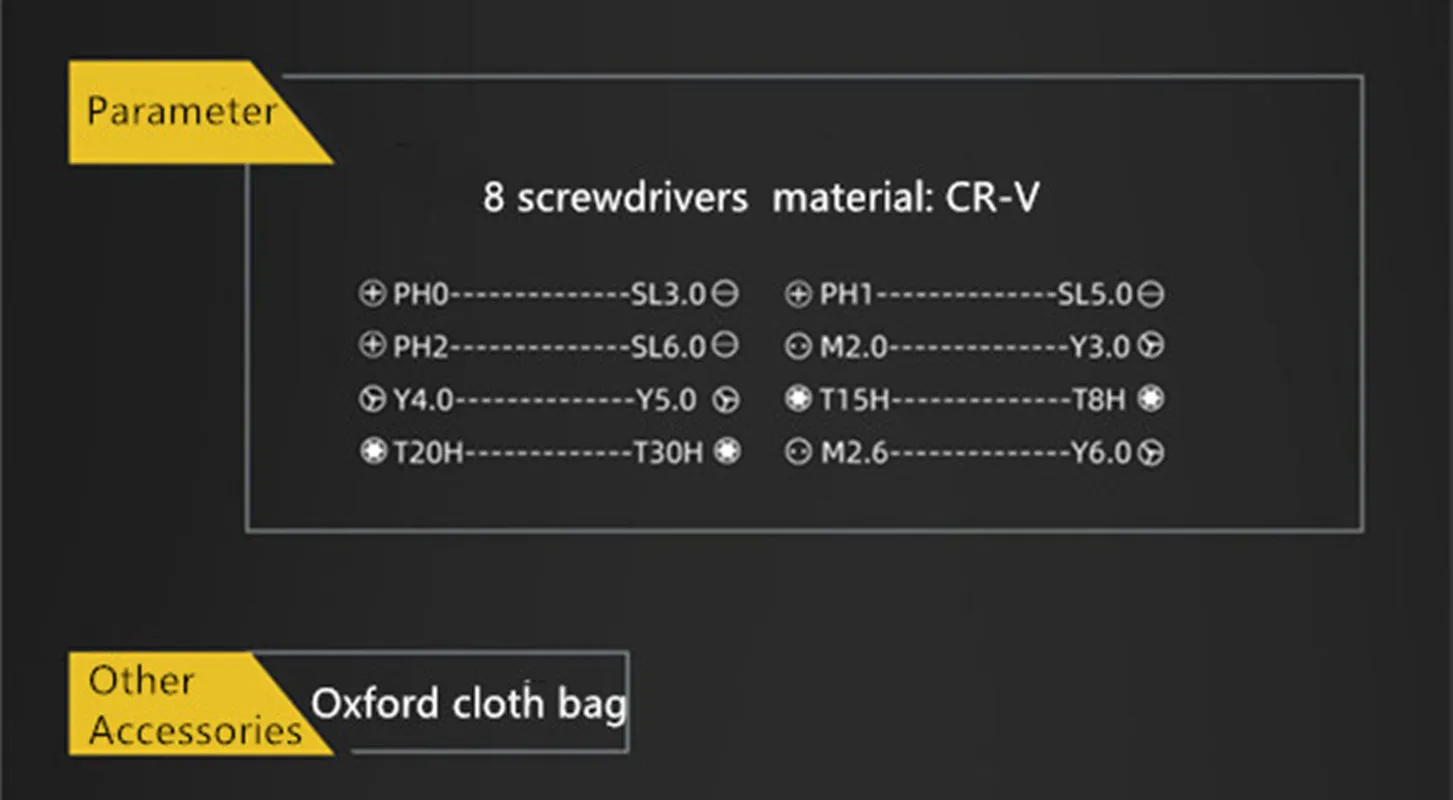Click the Torx icon beside T20H
This screenshot has width=1453, height=800.
click(372, 452)
